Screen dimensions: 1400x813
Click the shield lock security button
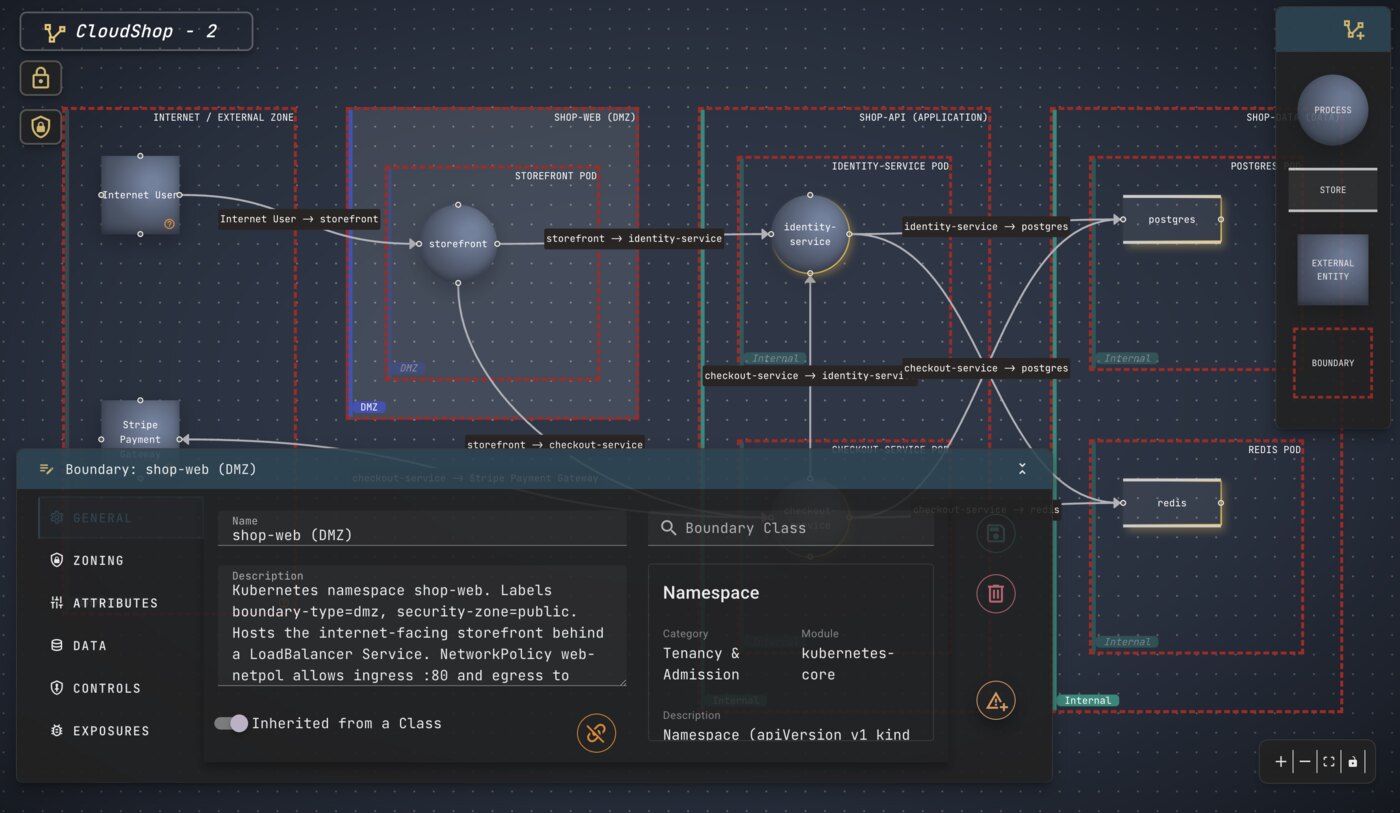pyautogui.click(x=41, y=127)
